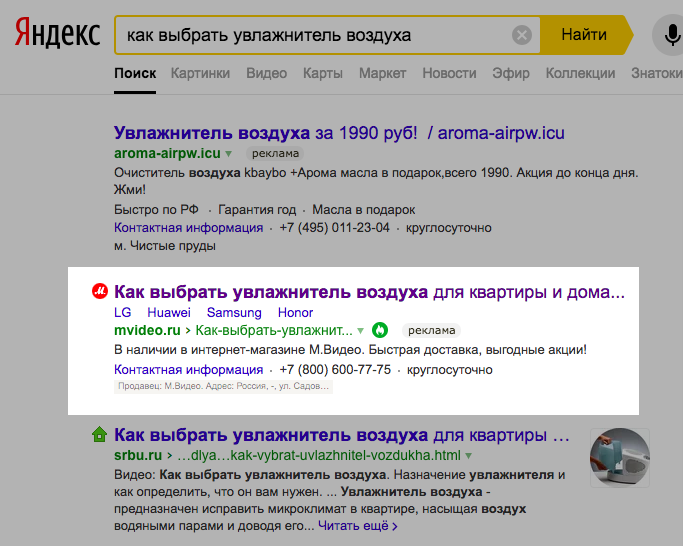Switch to the Эфир tab
The image size is (683, 546).
pos(511,73)
